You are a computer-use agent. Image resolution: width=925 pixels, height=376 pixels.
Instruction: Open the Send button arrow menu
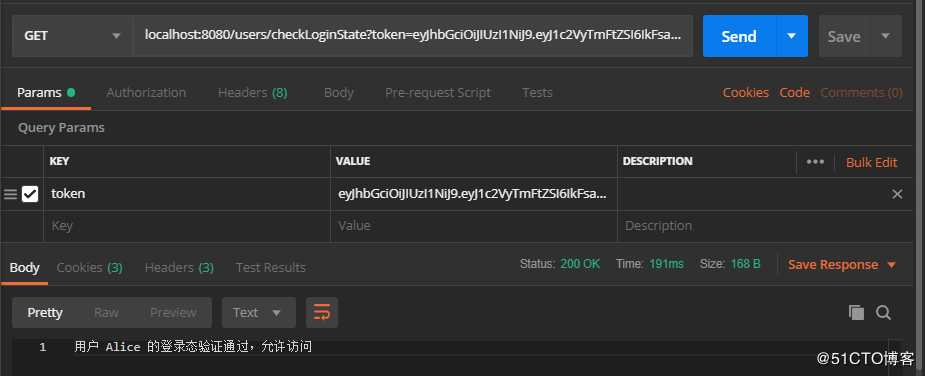[792, 36]
